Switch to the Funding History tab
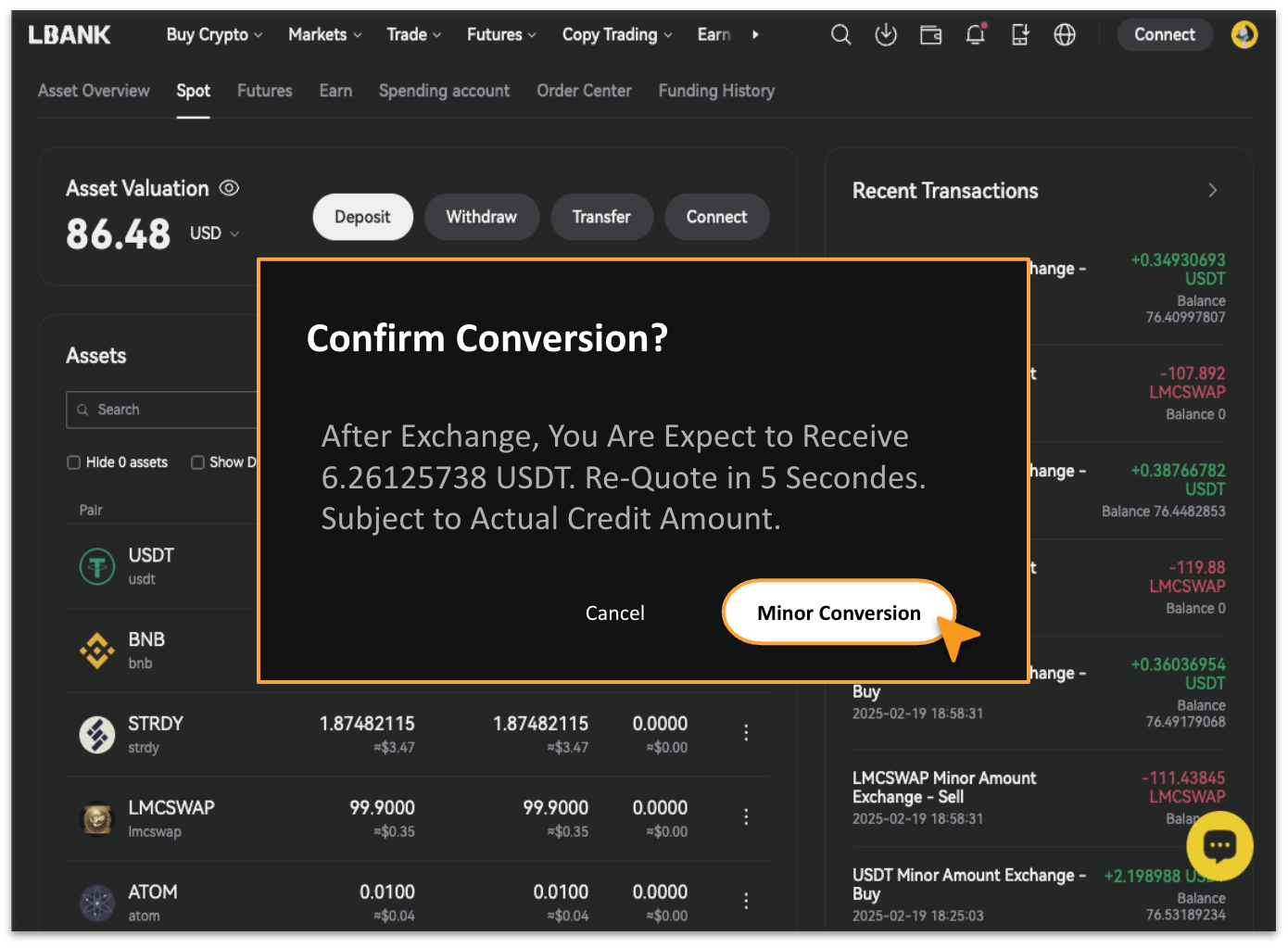Screen dimensions: 1288x948 [716, 91]
